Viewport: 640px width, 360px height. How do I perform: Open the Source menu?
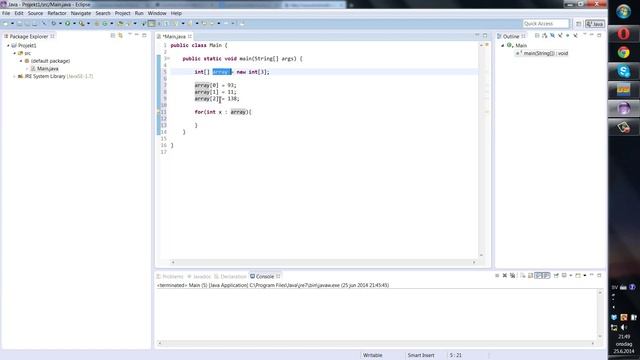pyautogui.click(x=35, y=13)
